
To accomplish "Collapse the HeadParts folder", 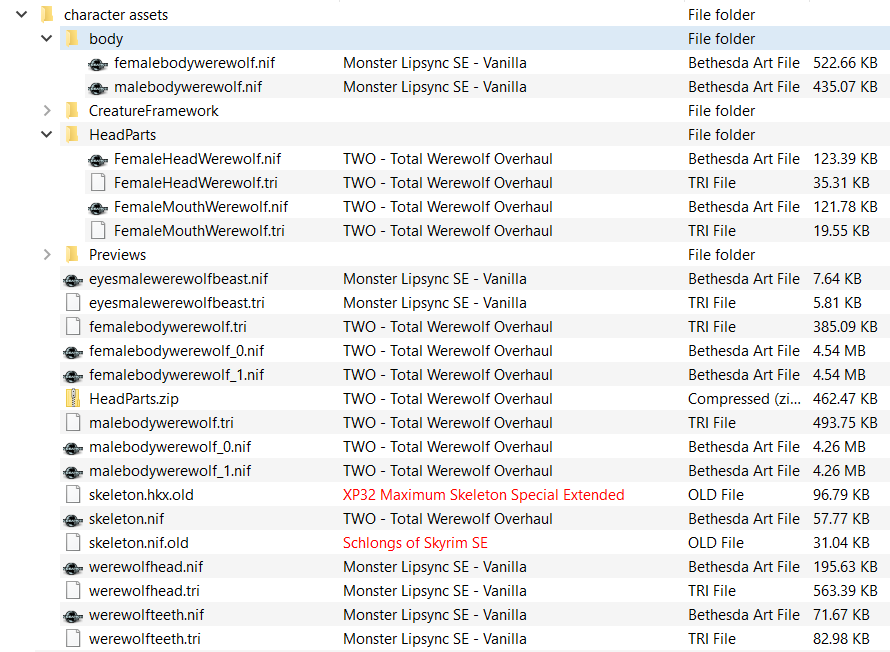I will coord(47,134).
